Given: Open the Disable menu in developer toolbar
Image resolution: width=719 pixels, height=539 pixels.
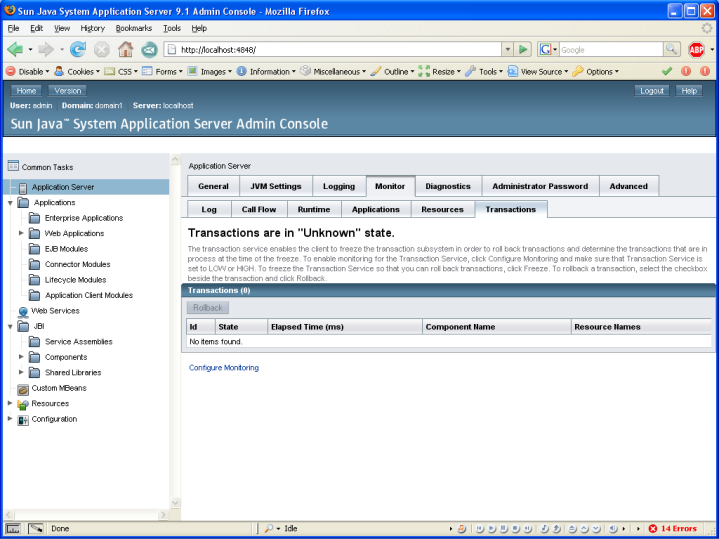Looking at the screenshot, I should [x=28, y=72].
